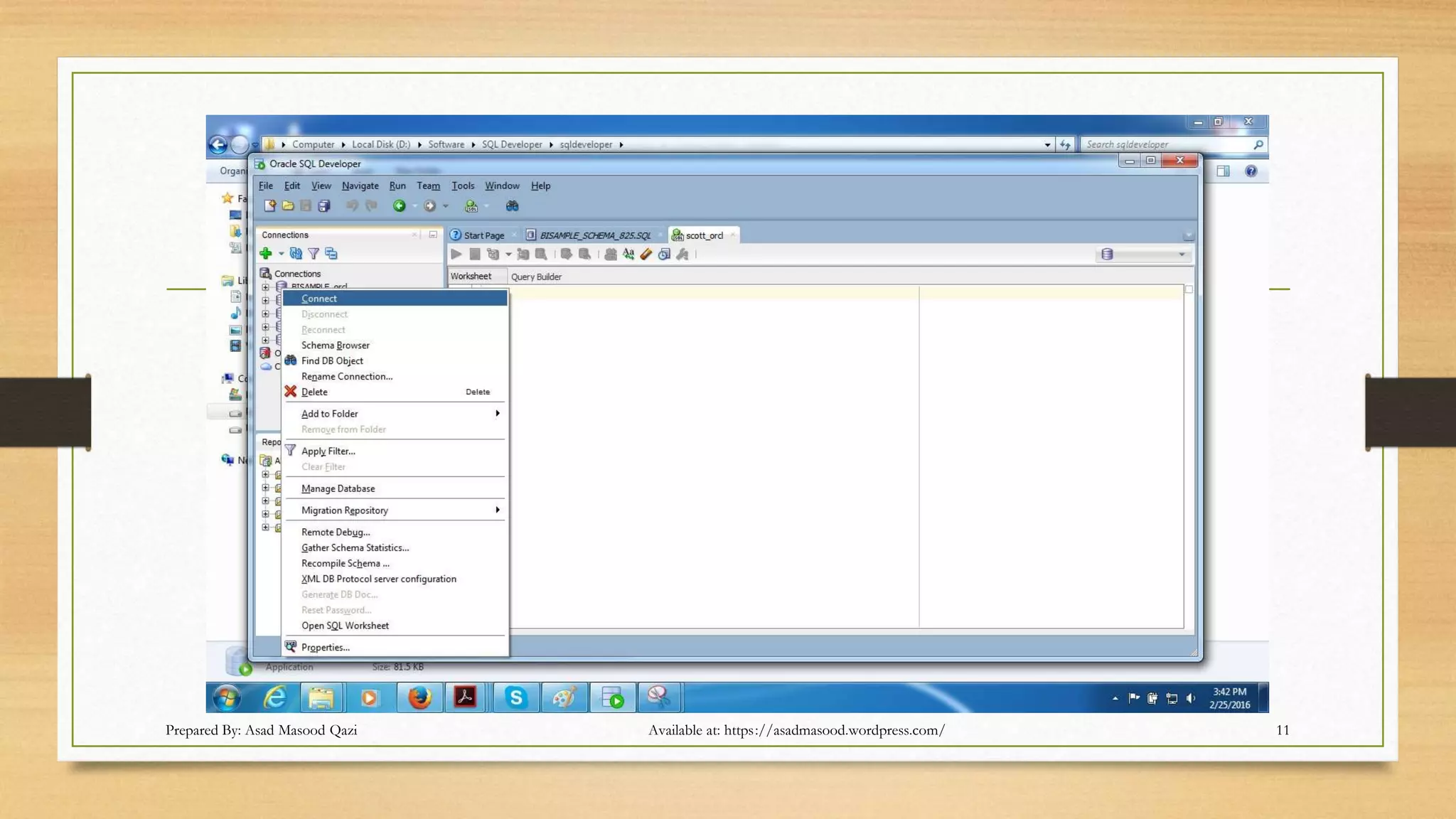Click the binoculars Find DB Object toolbar icon
The width and height of the screenshot is (1456, 819).
click(x=512, y=206)
